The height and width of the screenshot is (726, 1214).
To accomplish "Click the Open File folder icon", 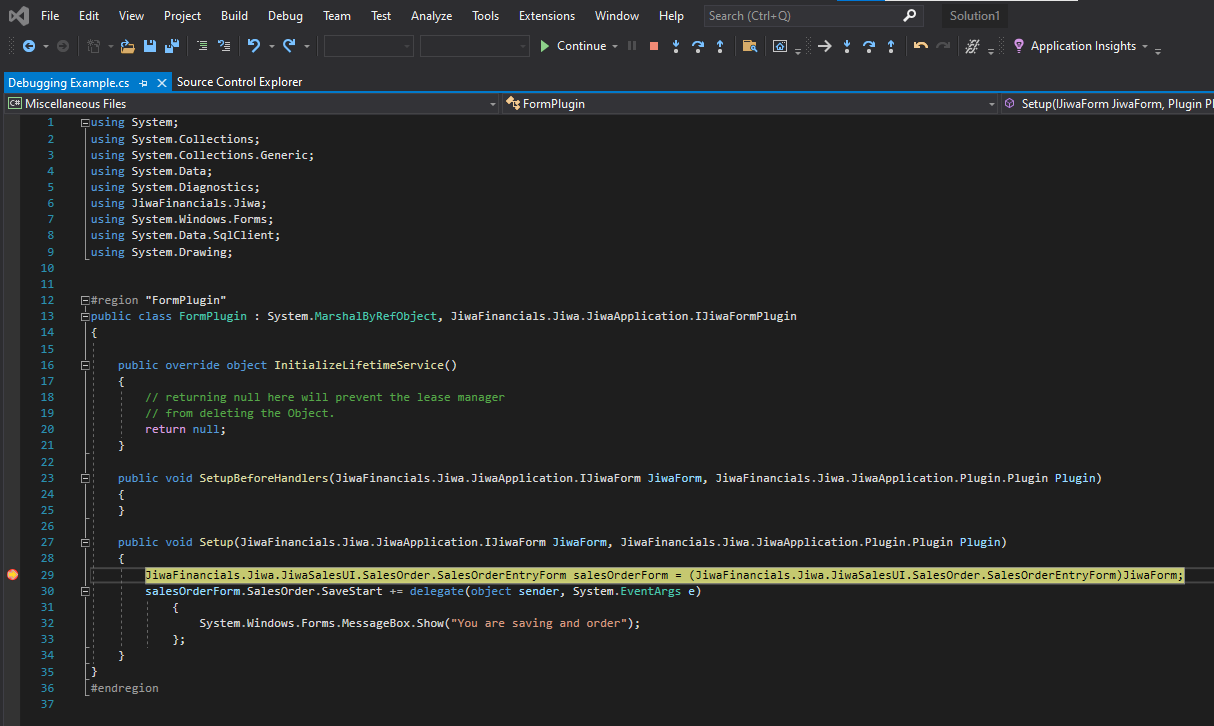I will [127, 46].
